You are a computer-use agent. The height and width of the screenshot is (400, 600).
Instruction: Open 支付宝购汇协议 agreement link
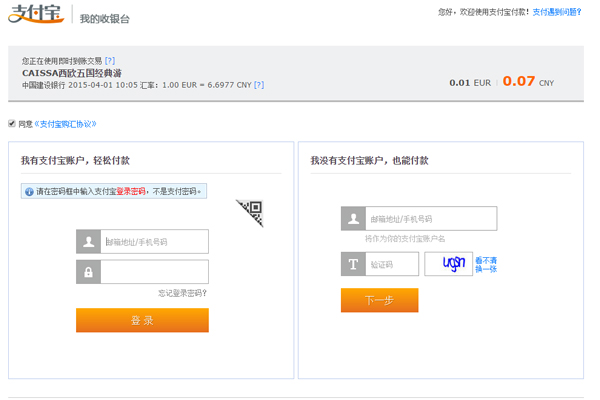pyautogui.click(x=65, y=124)
